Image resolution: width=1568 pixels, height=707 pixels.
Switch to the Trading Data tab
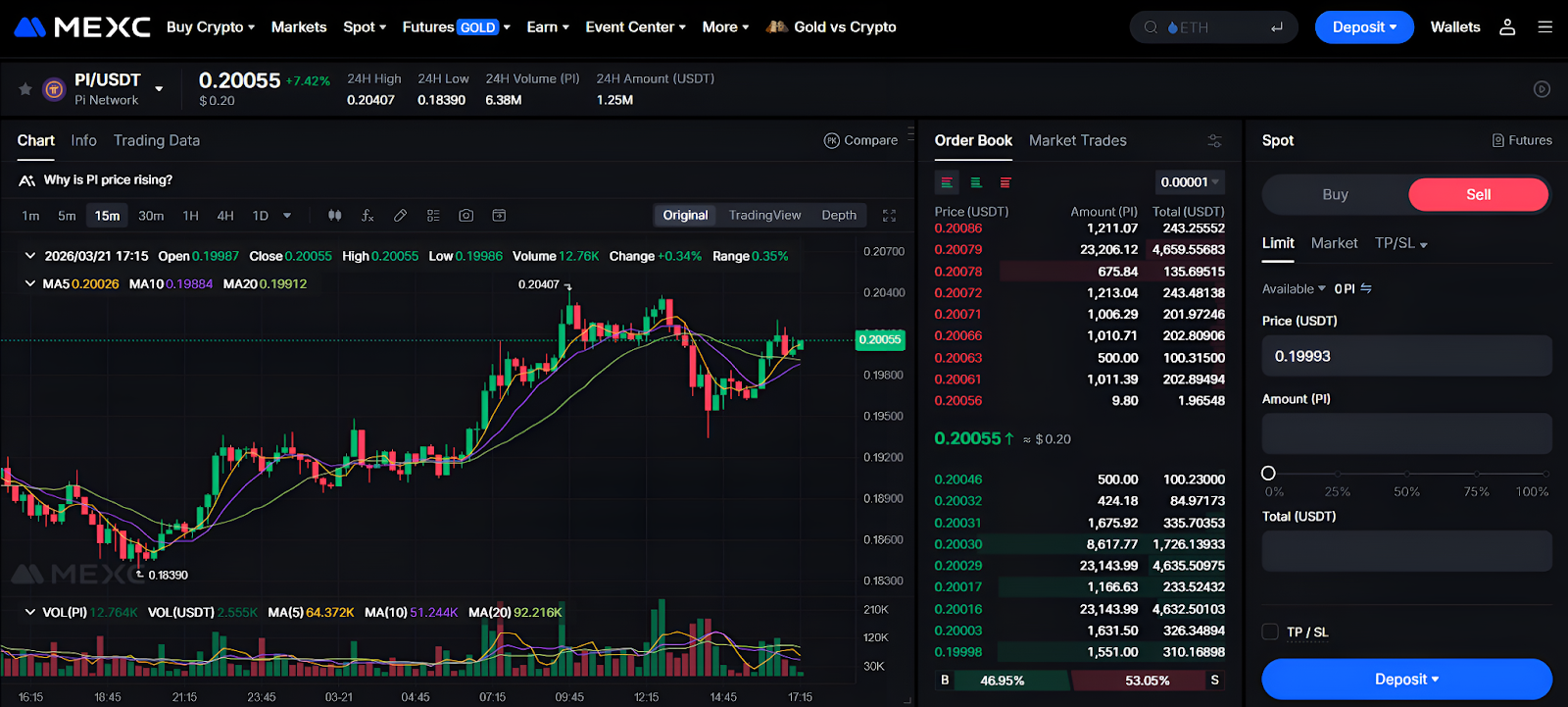(x=157, y=140)
